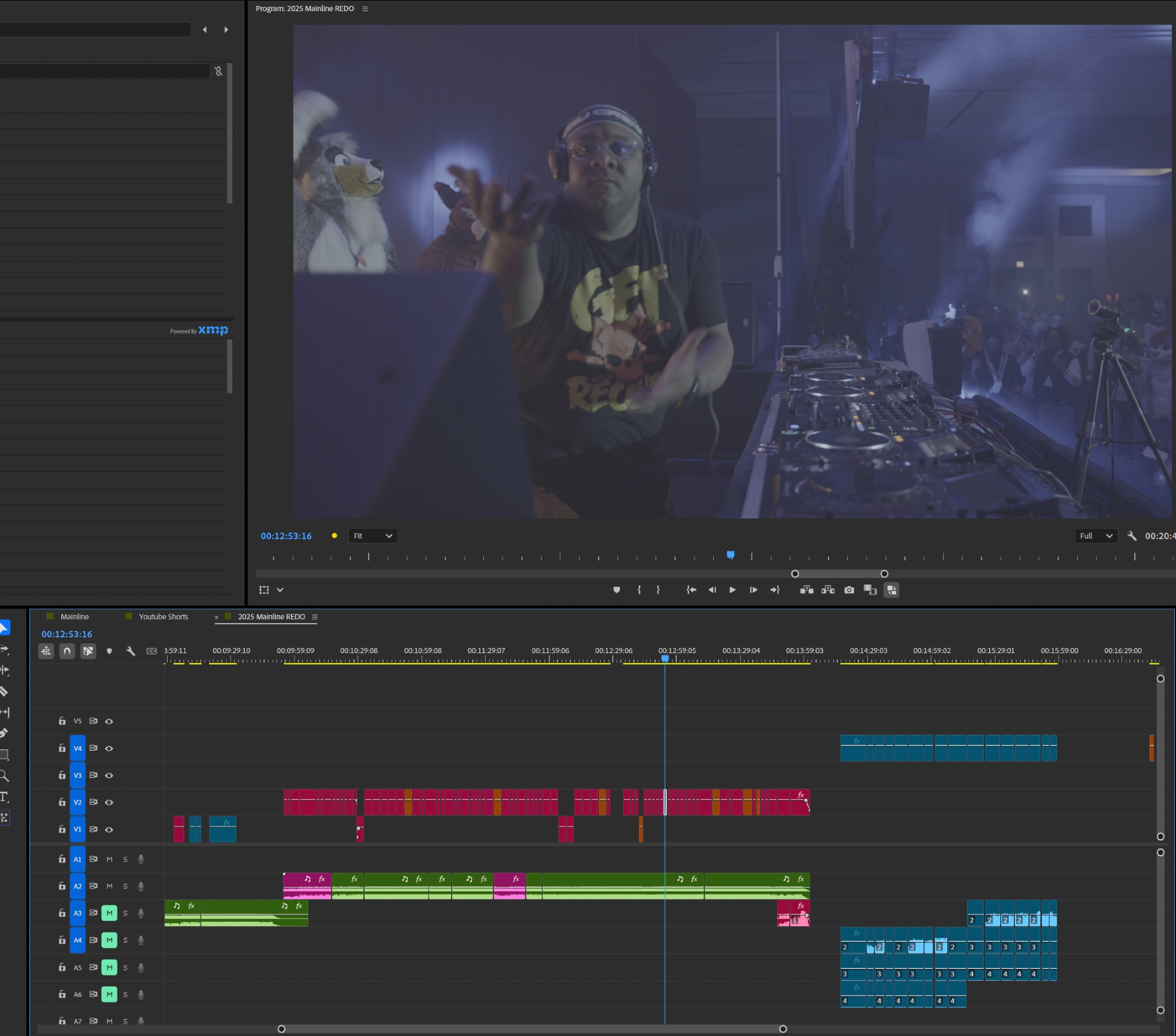
Task: Solo audio track A2
Action: (x=125, y=886)
